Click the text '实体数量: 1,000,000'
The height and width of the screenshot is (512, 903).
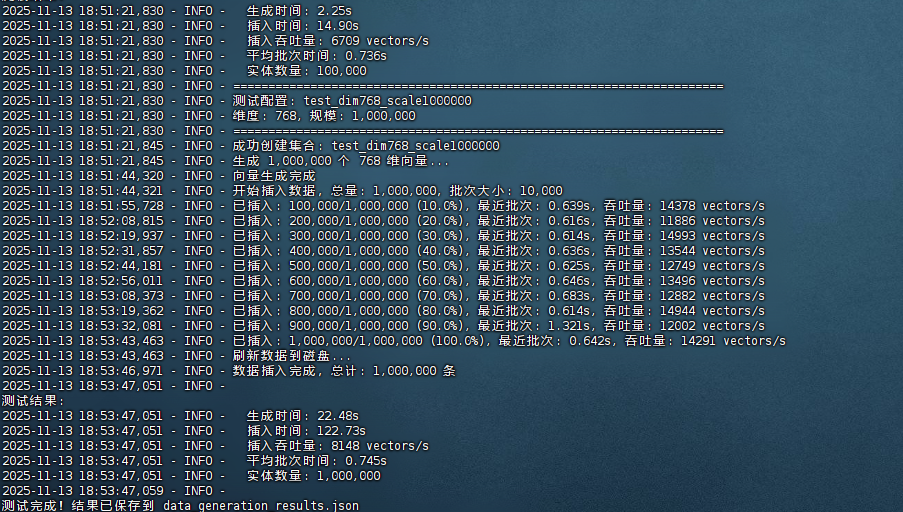tap(314, 475)
